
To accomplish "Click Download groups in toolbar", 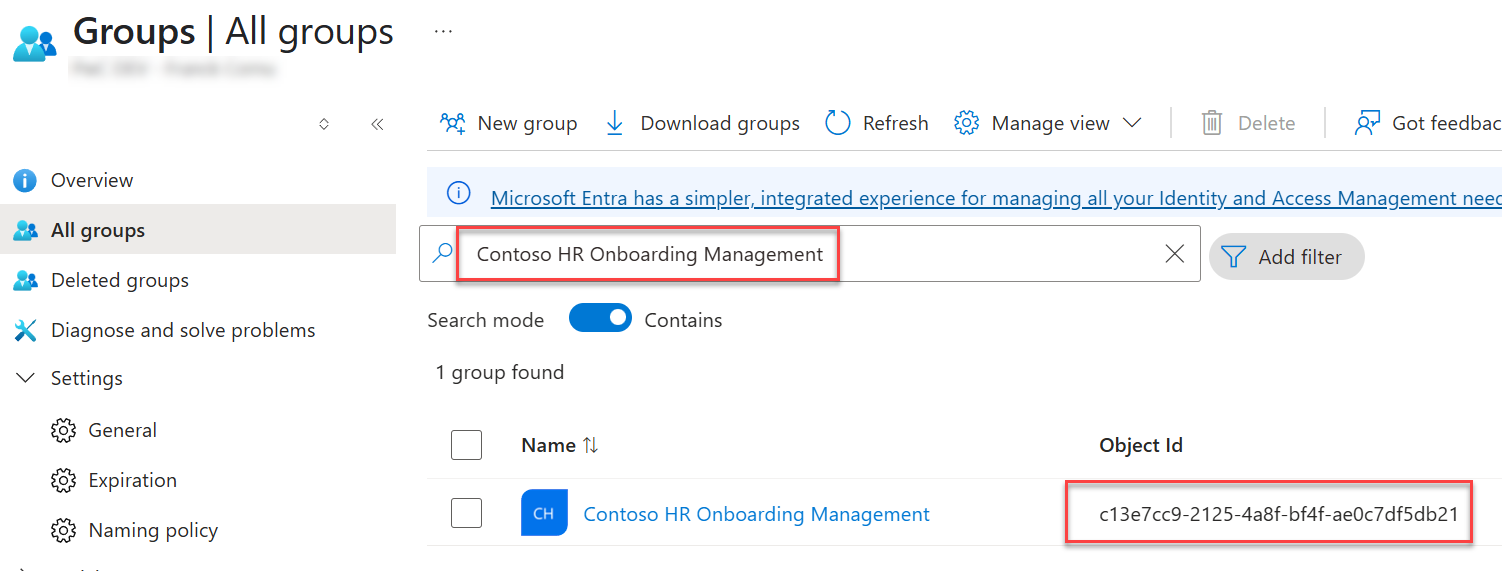I will coord(702,123).
